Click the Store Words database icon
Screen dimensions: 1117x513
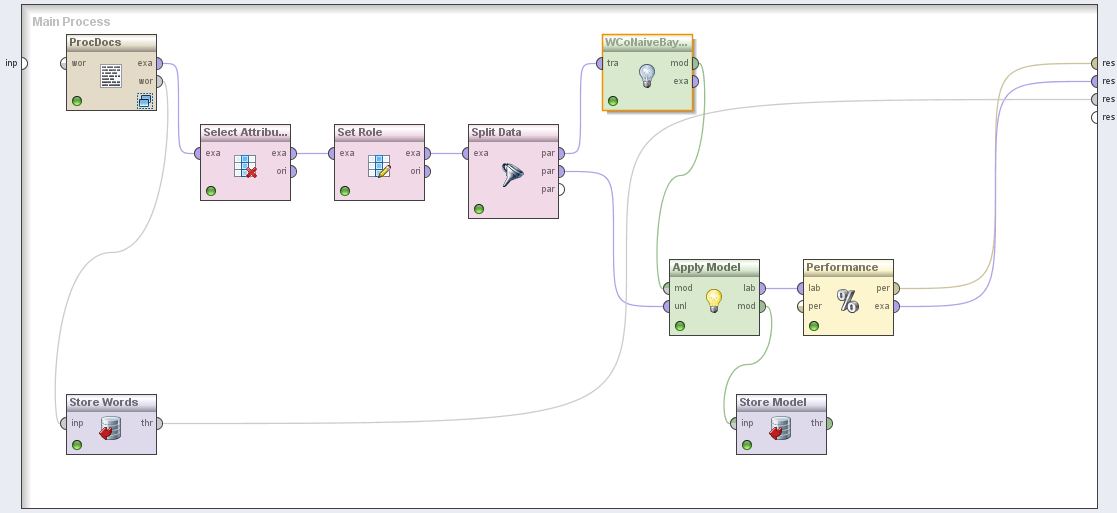[x=111, y=430]
